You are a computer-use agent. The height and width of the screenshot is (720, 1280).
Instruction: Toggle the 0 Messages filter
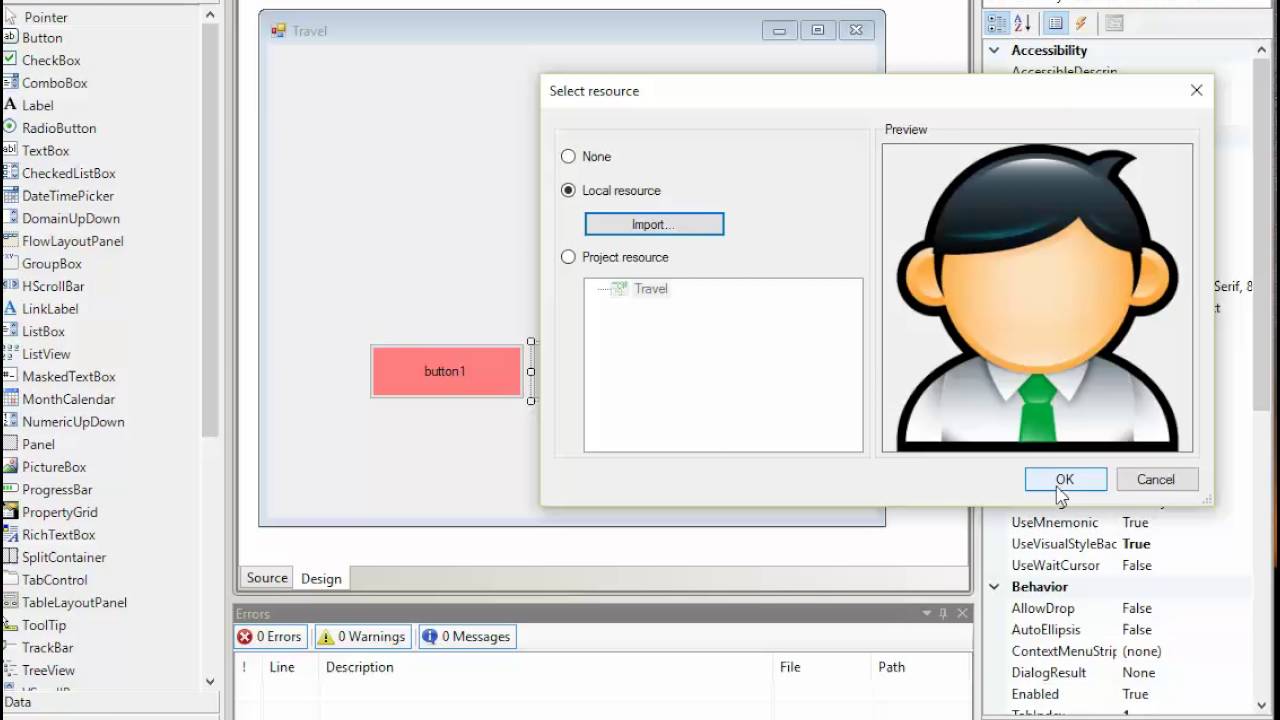466,636
